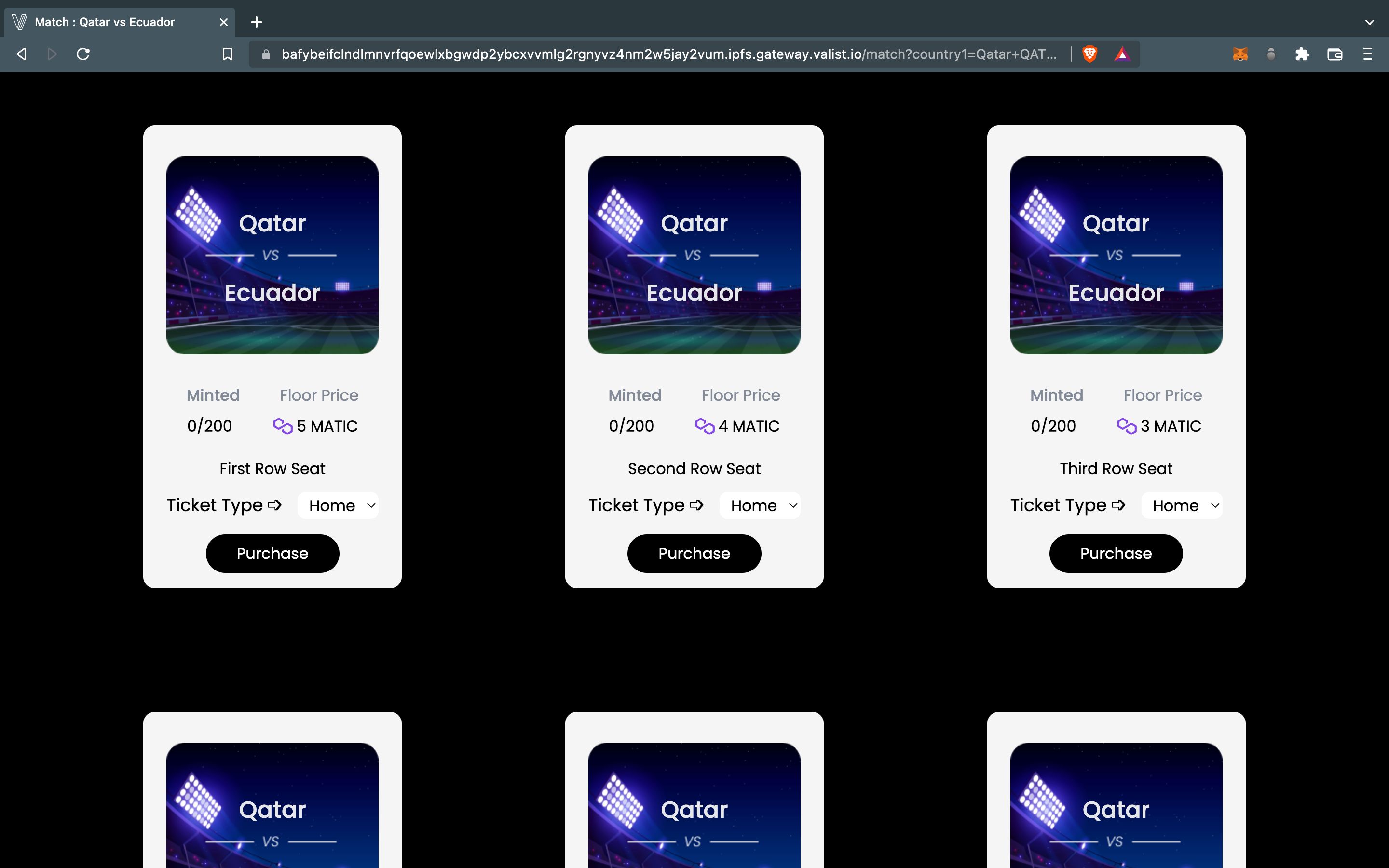Click the Polygon icon beside 3 MATIC
Screen dimensions: 1389x868
click(1127, 426)
